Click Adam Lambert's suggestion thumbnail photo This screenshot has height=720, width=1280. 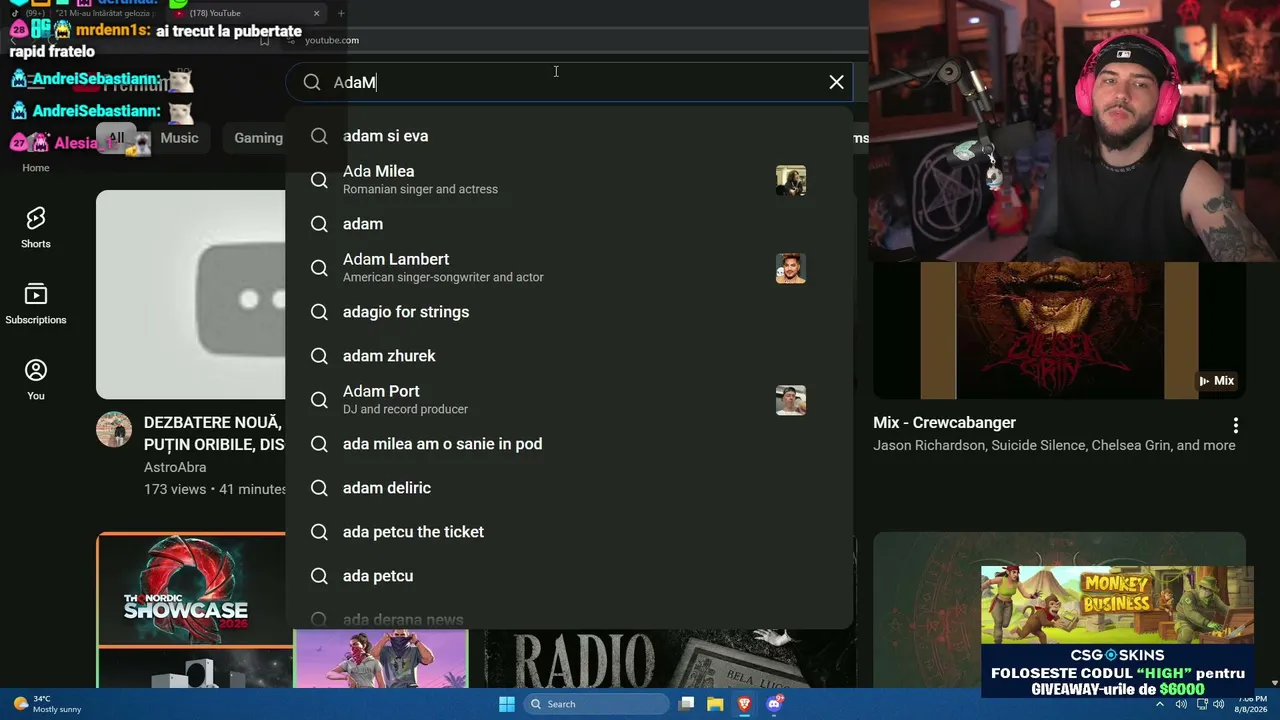(790, 268)
